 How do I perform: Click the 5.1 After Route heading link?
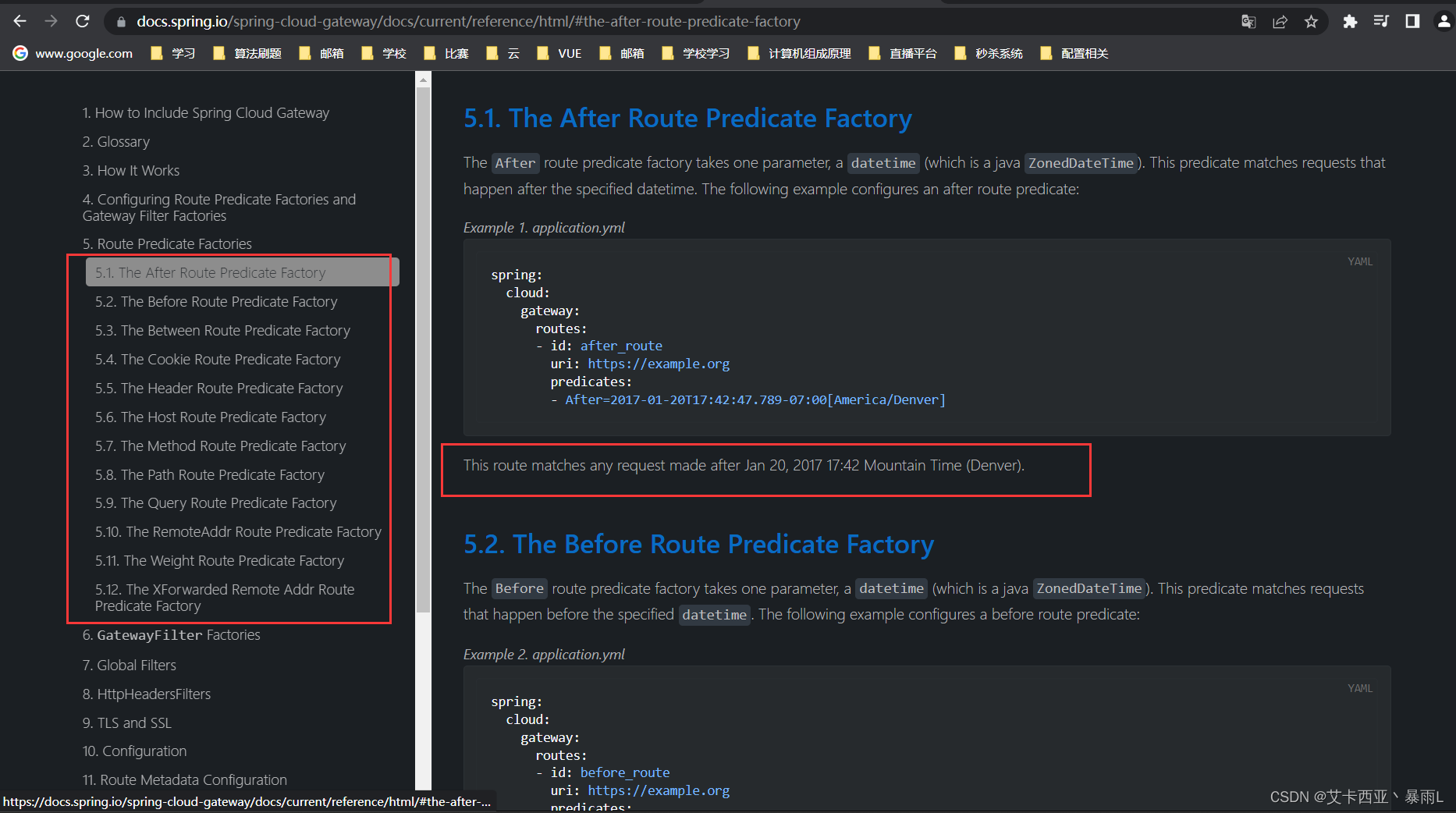[687, 119]
